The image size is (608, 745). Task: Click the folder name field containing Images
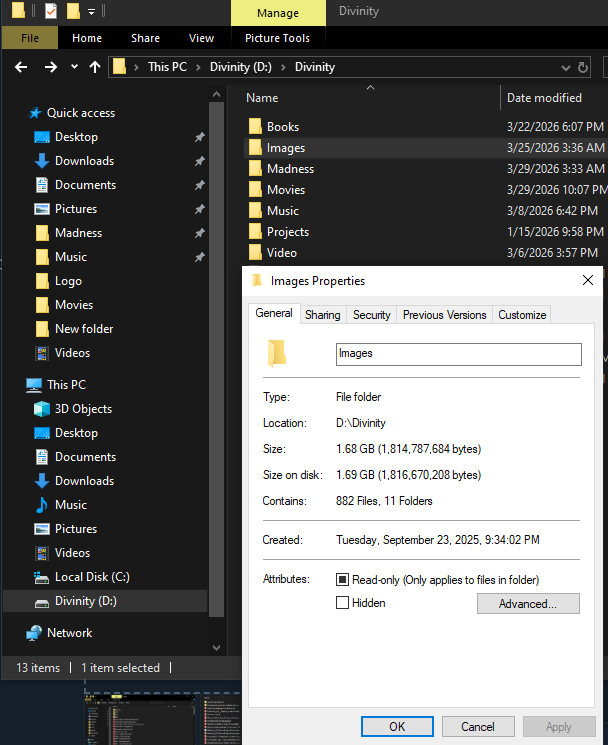(x=458, y=354)
